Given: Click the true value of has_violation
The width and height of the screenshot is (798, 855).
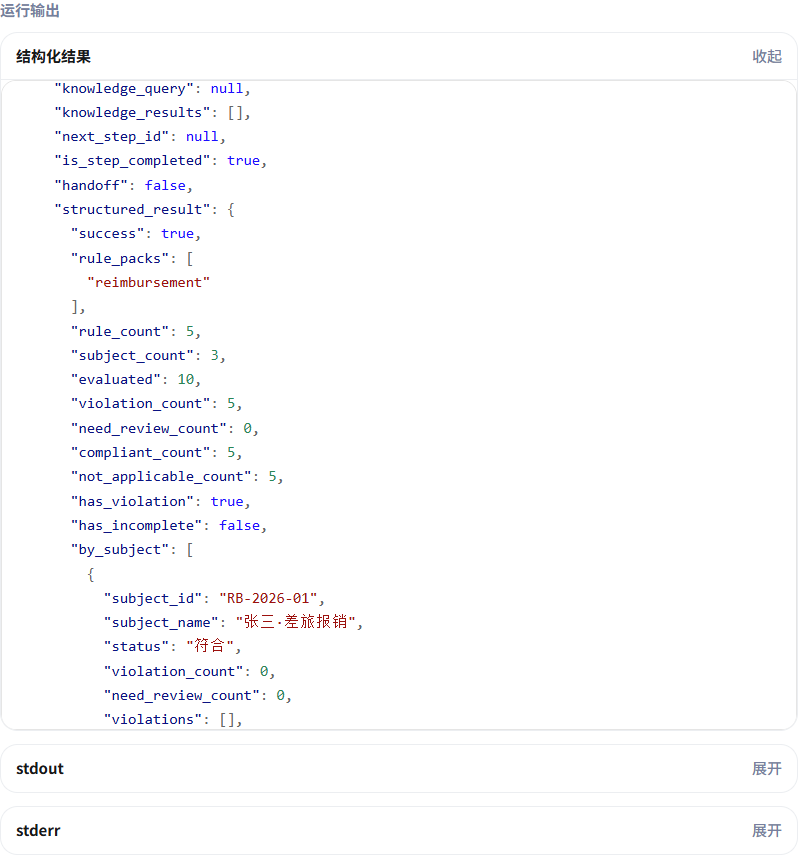Looking at the screenshot, I should (x=227, y=502).
